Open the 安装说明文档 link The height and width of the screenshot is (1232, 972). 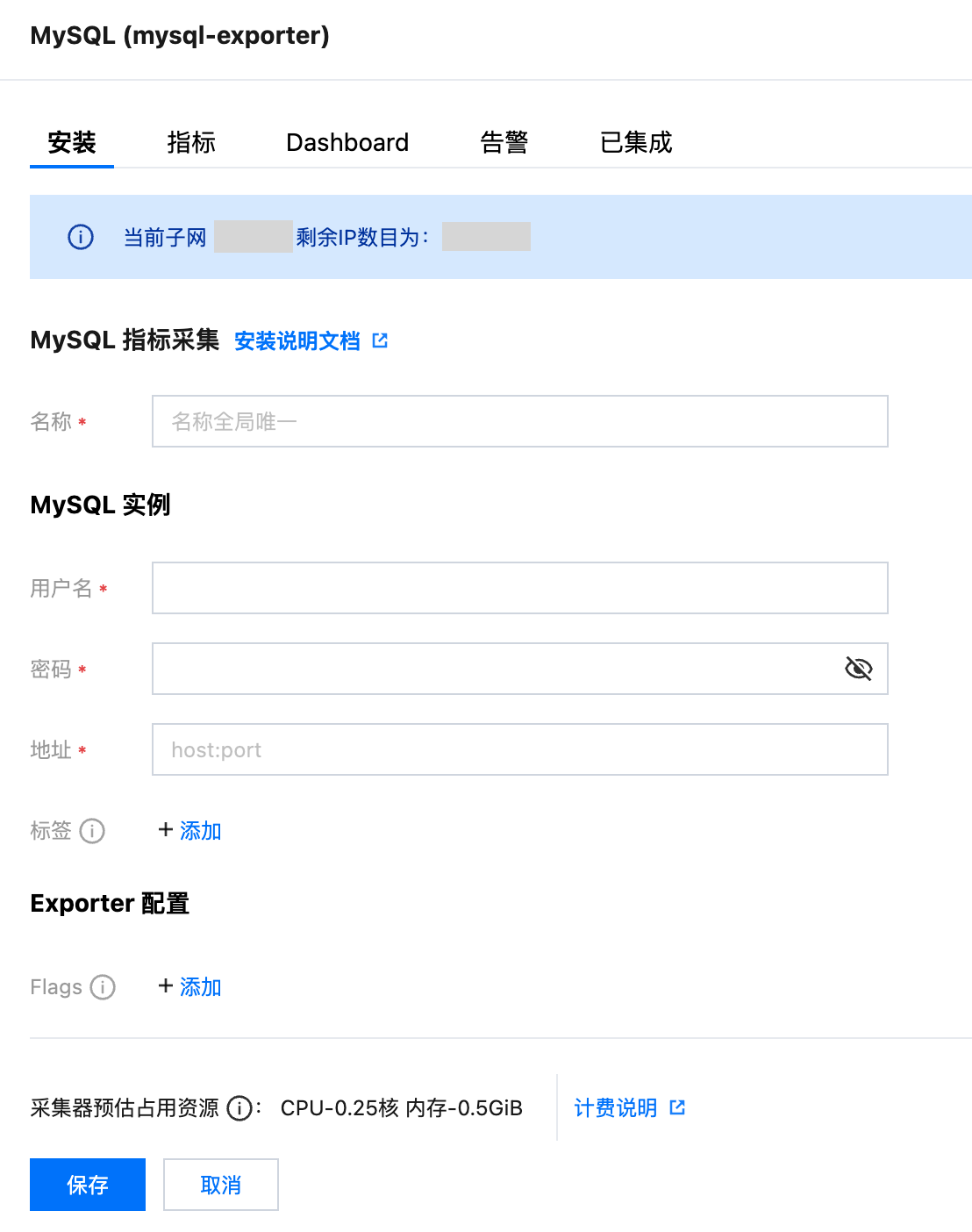[297, 340]
